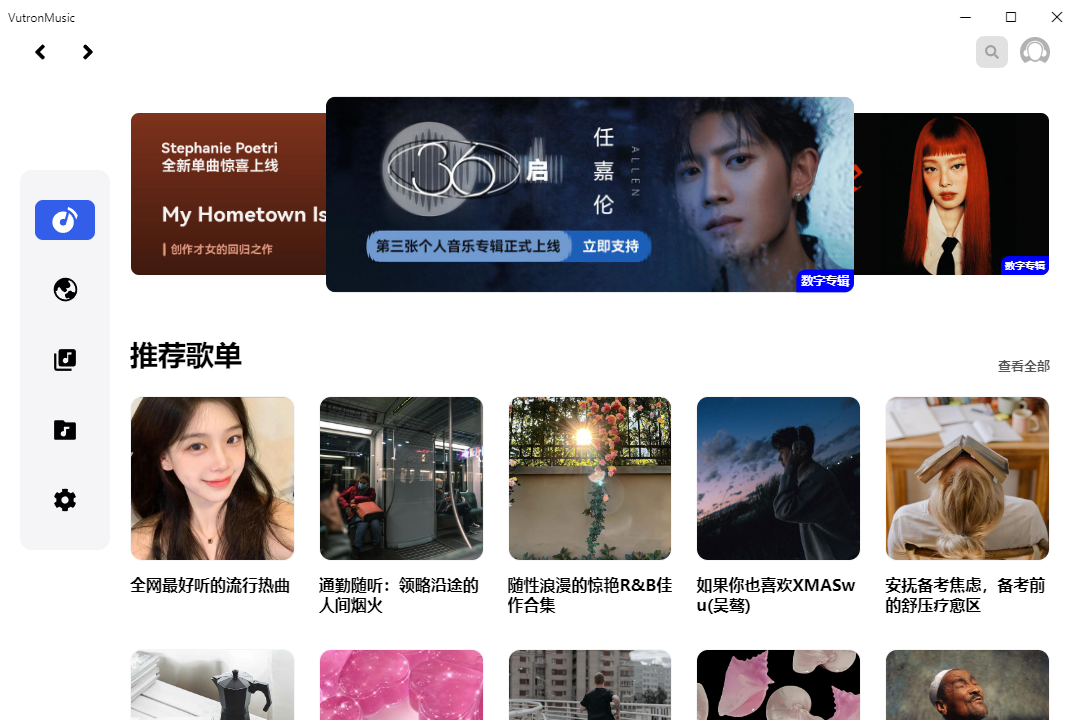Navigate forward with the right arrow icon
Image resolution: width=1080 pixels, height=720 pixels.
click(87, 51)
